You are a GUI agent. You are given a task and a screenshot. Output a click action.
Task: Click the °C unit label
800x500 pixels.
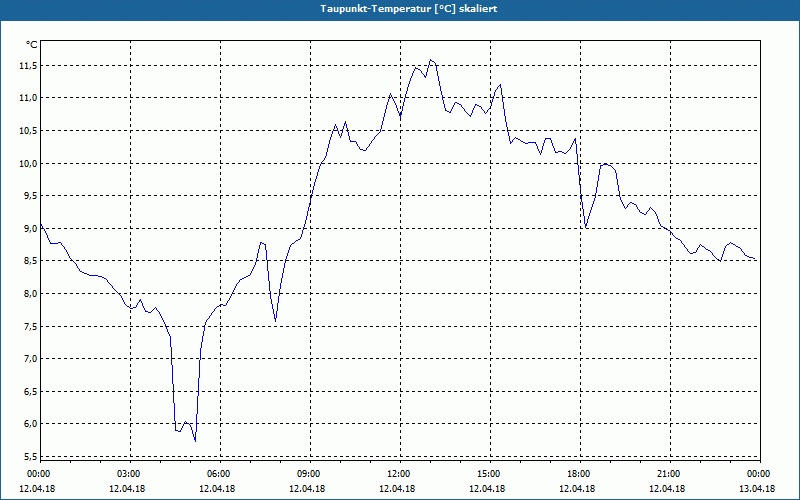[x=32, y=45]
